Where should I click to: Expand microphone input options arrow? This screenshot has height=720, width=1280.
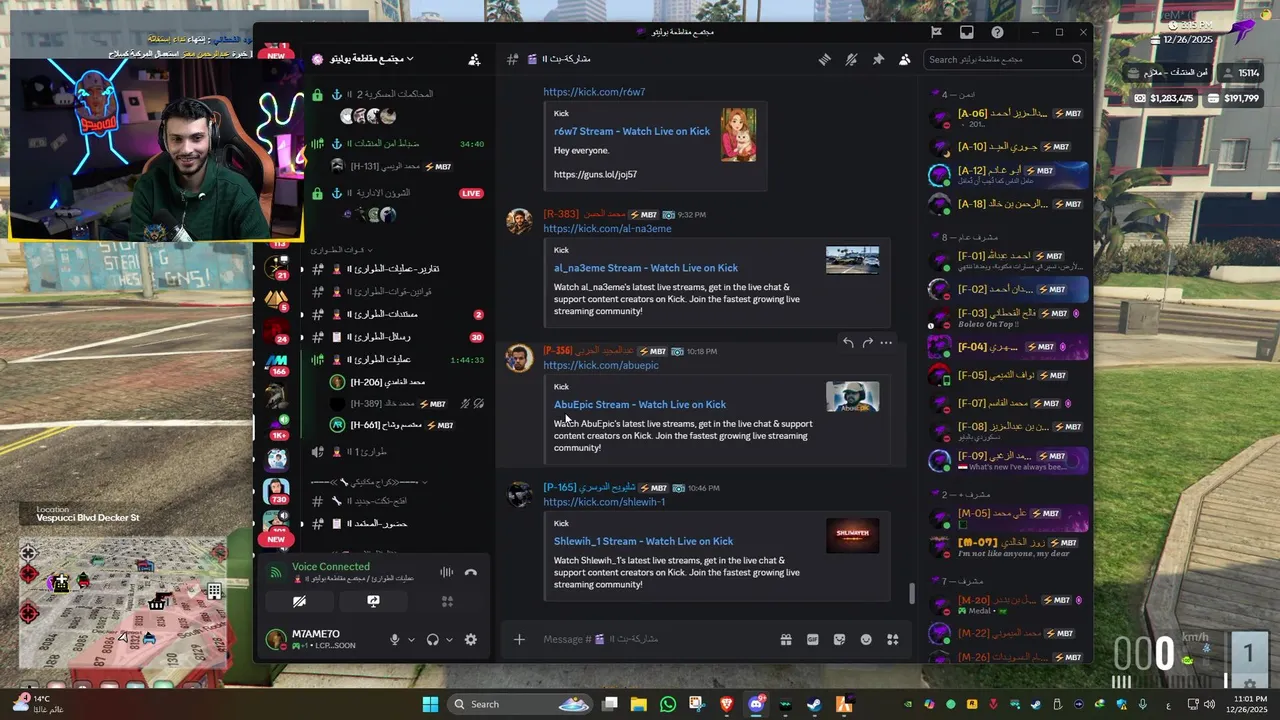[x=411, y=640]
